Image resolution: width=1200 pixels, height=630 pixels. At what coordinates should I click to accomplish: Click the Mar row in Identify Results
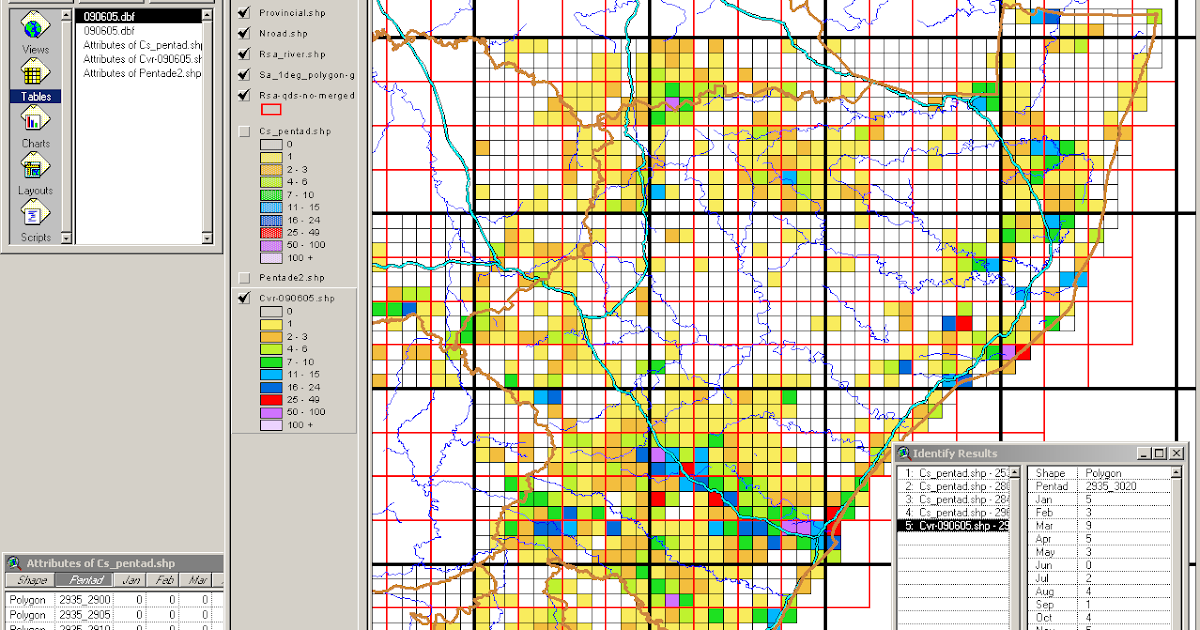[x=1100, y=524]
